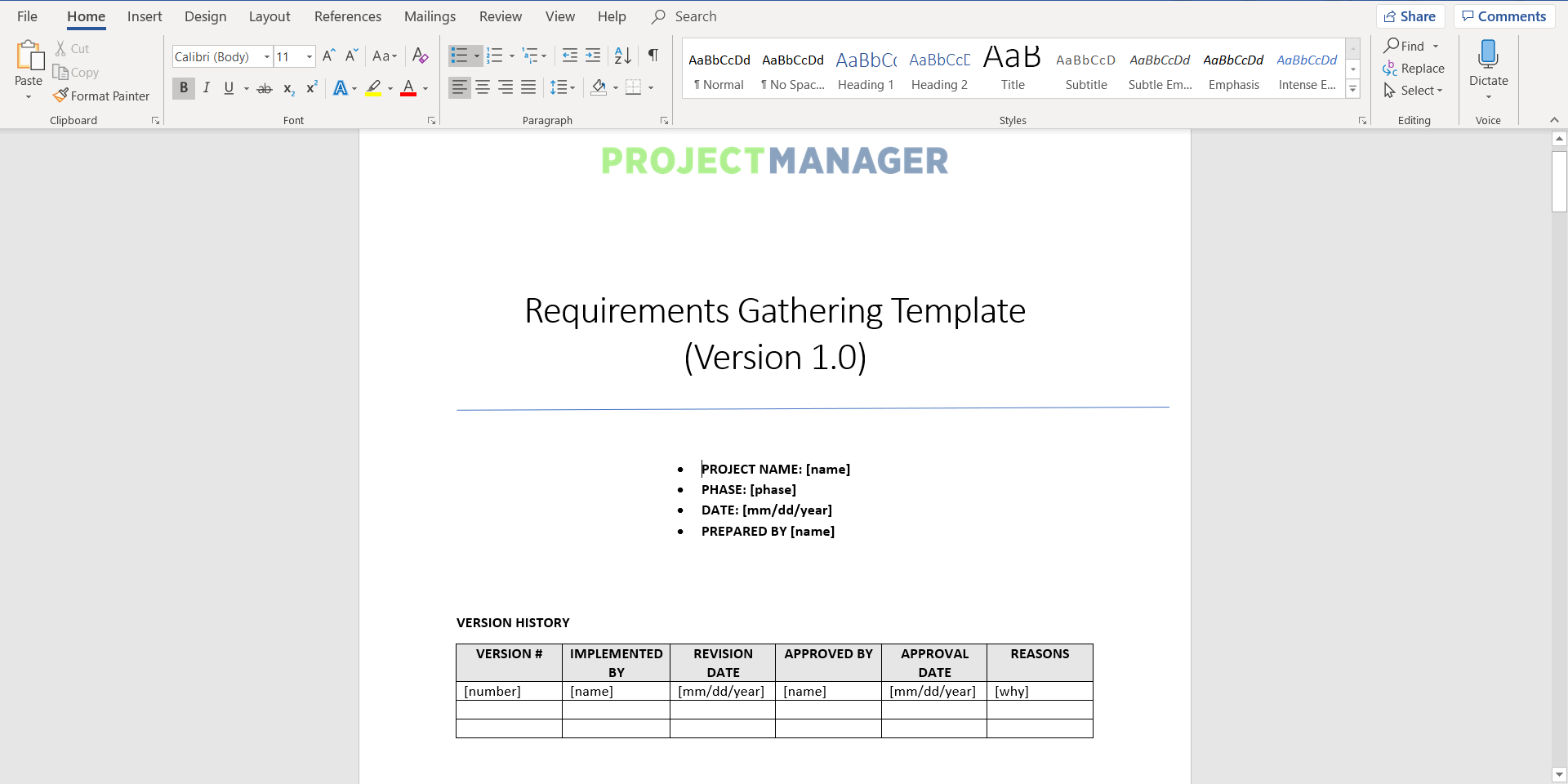Screen dimensions: 1568x784
Task: Click the Cut scissors icon
Action: tap(61, 49)
